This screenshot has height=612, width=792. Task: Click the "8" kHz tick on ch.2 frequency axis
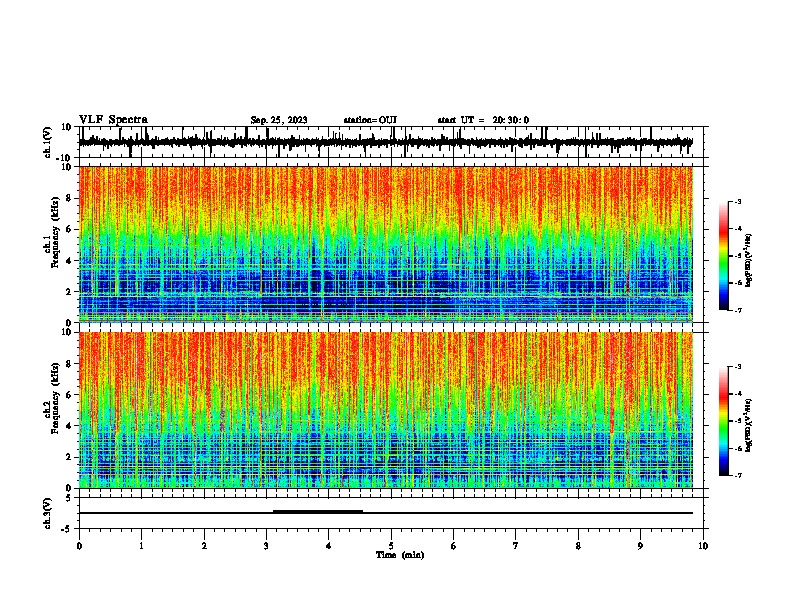[x=70, y=364]
